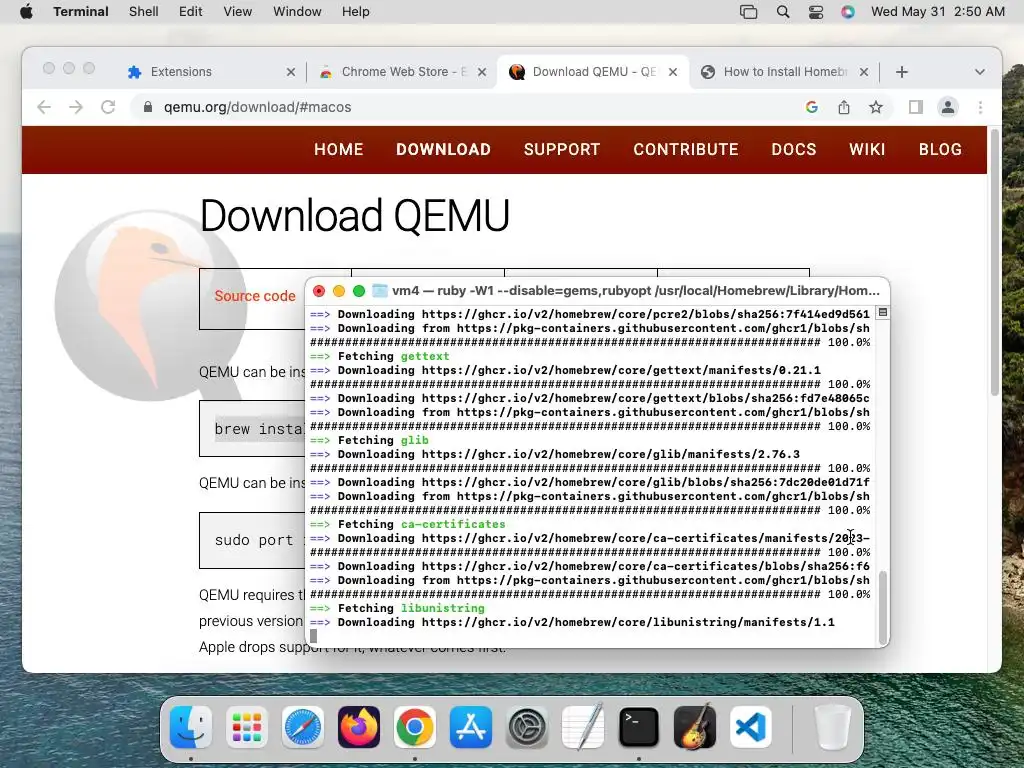Click the Siri icon in the menu bar

click(848, 12)
